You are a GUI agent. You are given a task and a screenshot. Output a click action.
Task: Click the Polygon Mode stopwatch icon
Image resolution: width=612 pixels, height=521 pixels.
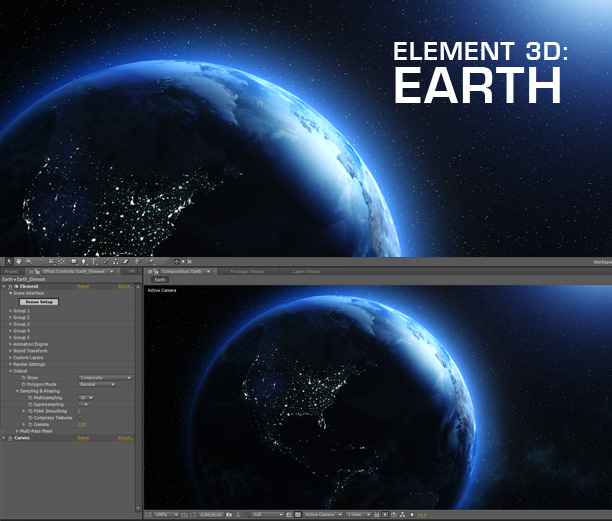24,384
